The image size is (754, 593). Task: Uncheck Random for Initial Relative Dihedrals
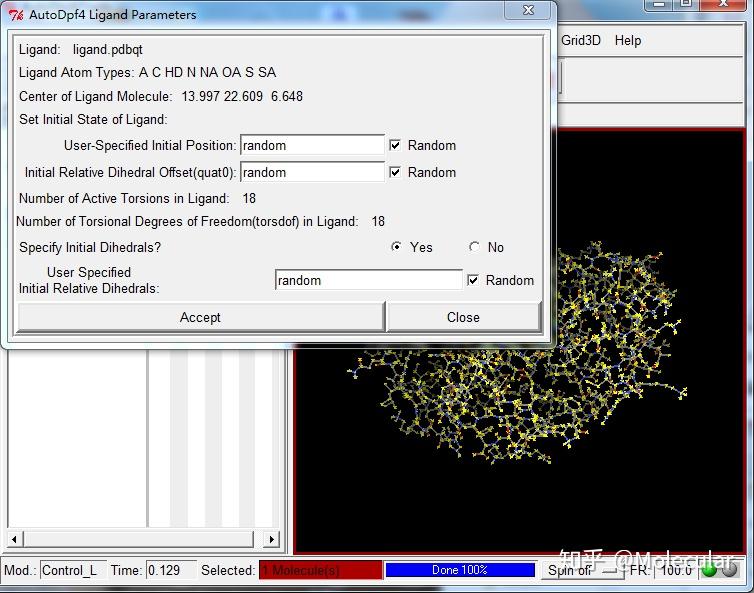pos(473,280)
